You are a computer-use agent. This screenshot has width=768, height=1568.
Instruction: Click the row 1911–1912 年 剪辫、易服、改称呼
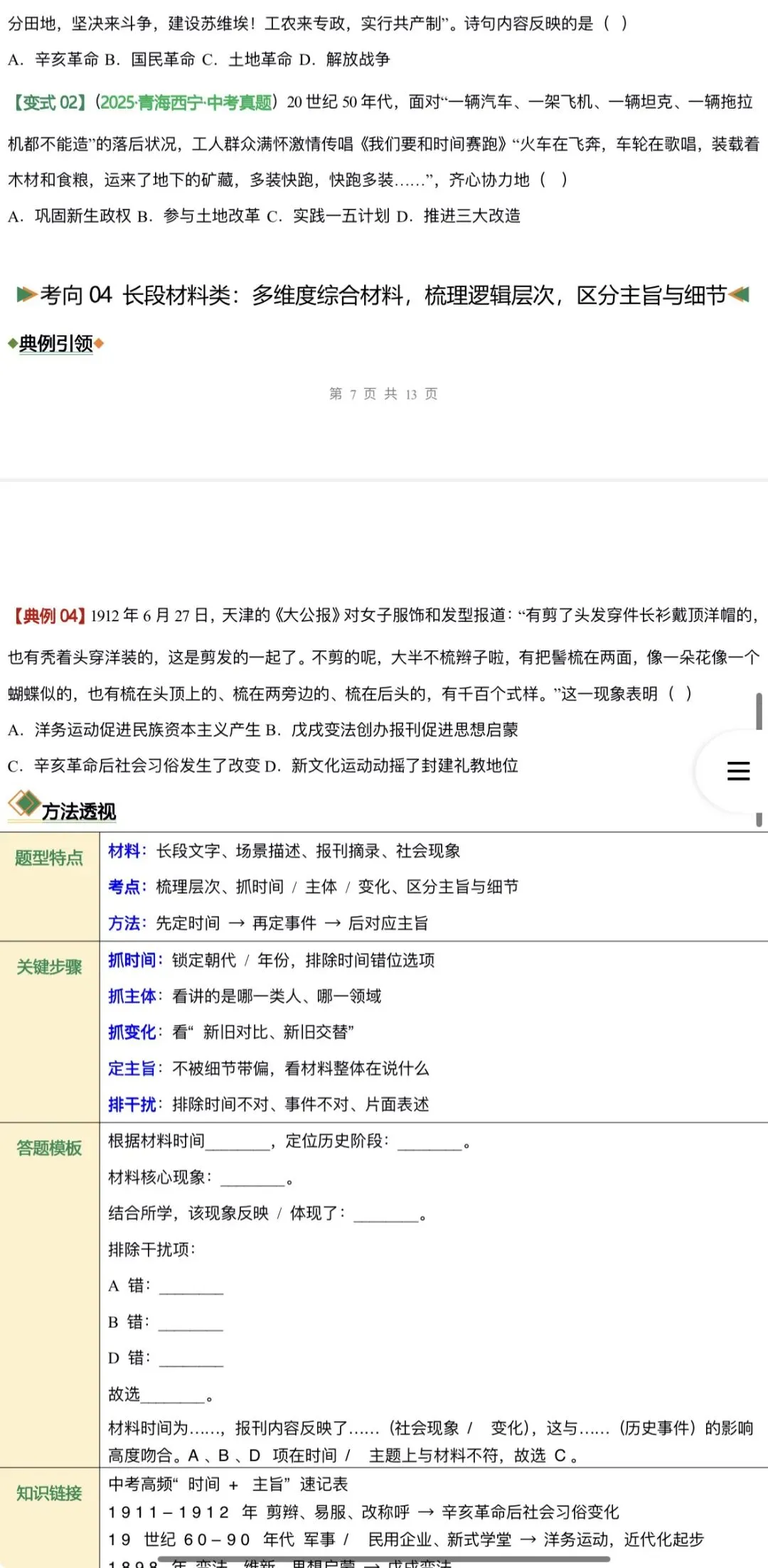363,1512
